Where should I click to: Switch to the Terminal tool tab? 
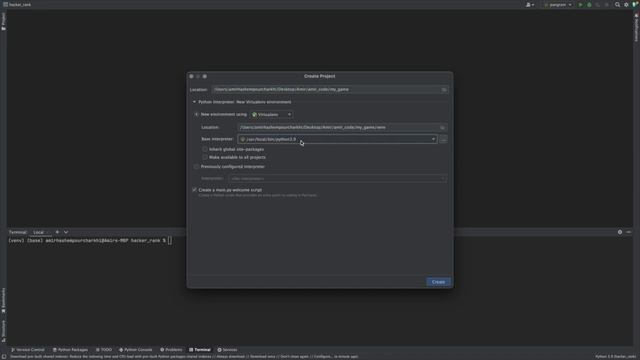point(200,350)
